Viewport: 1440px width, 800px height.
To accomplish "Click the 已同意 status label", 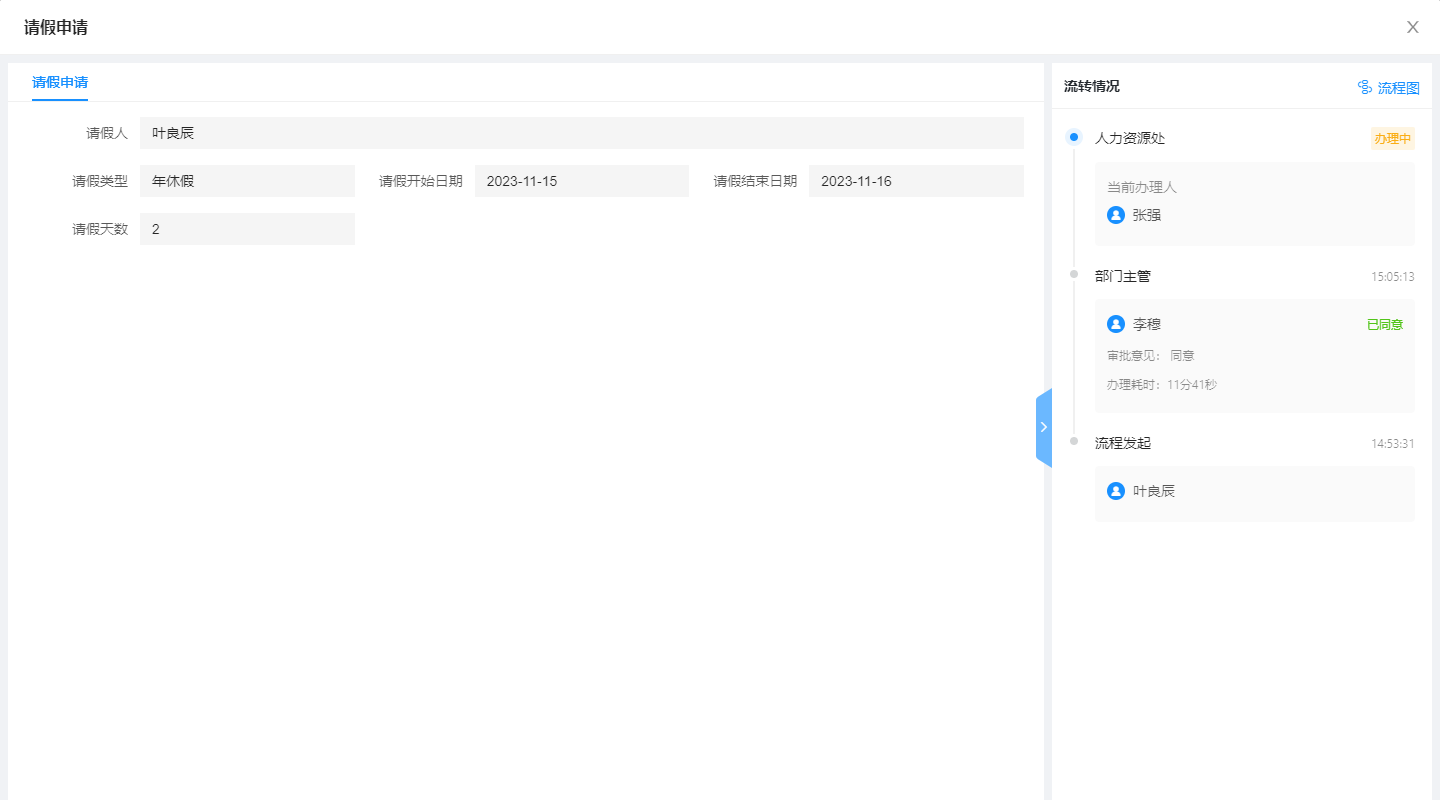I will 1384,325.
